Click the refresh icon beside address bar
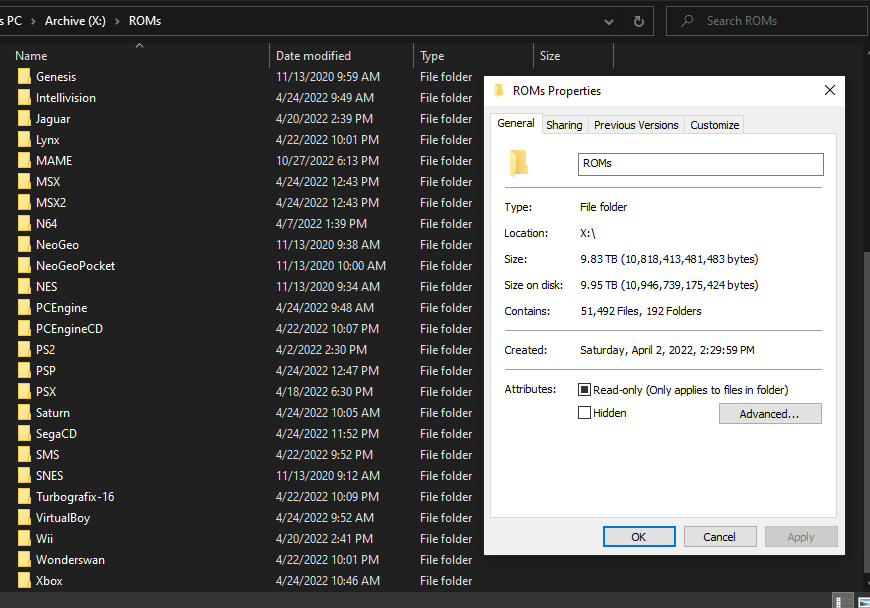This screenshot has width=870, height=608. 639,21
